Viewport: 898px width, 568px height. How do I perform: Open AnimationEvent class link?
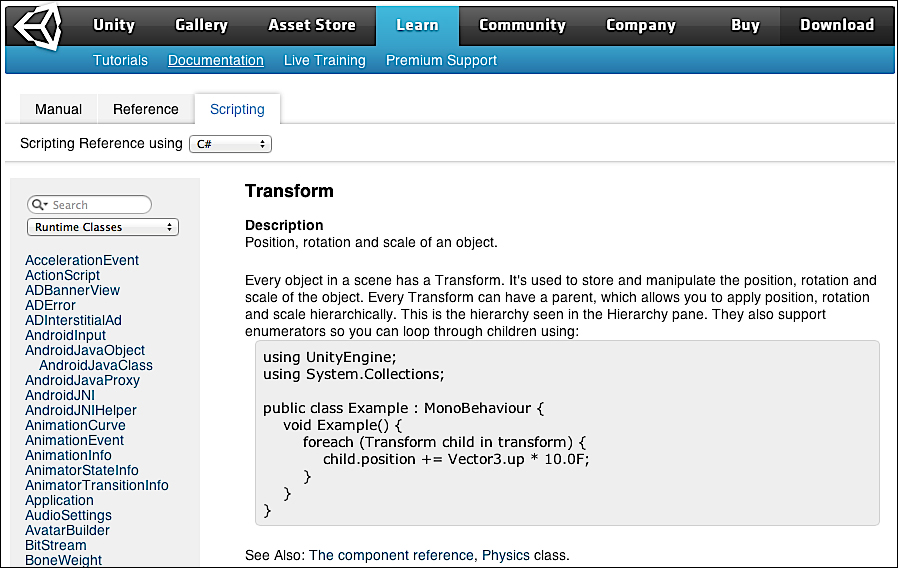pyautogui.click(x=74, y=440)
